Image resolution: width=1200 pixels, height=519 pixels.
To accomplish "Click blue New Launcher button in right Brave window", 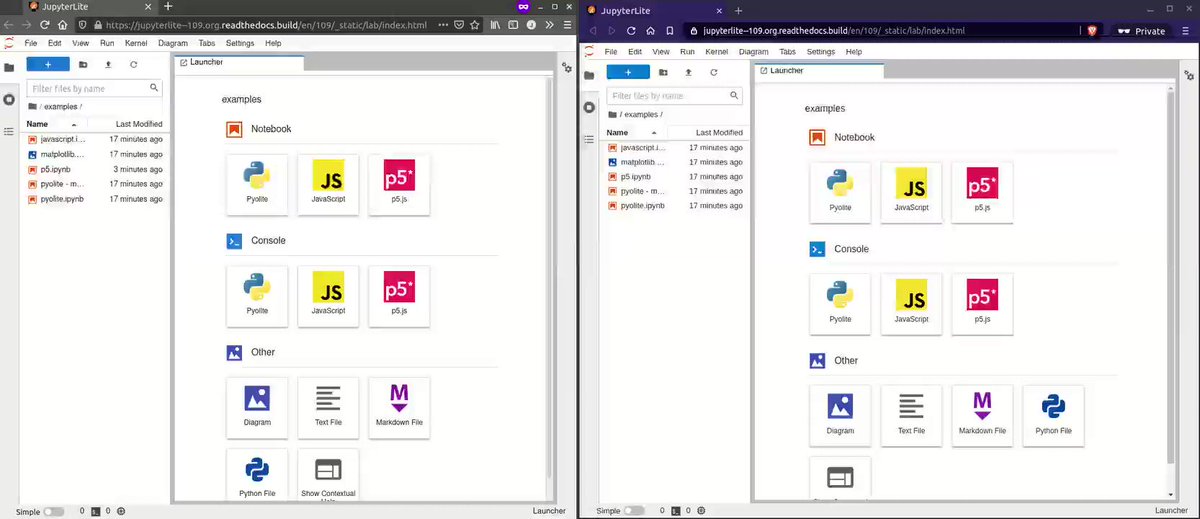I will [x=628, y=72].
